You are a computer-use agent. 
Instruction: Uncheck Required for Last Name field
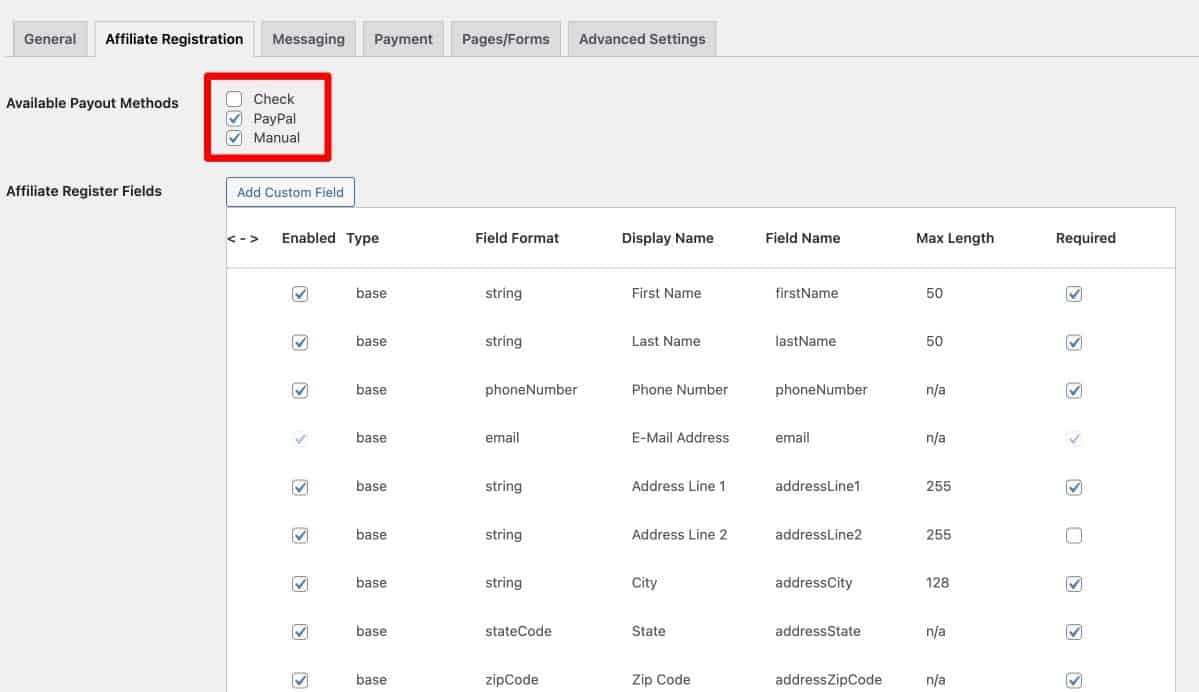(1074, 342)
